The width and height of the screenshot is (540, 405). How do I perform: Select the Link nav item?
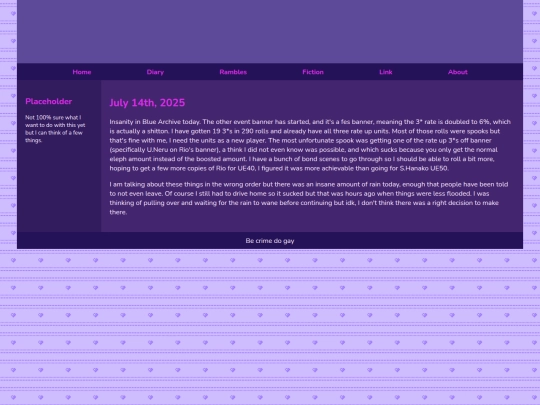386,72
